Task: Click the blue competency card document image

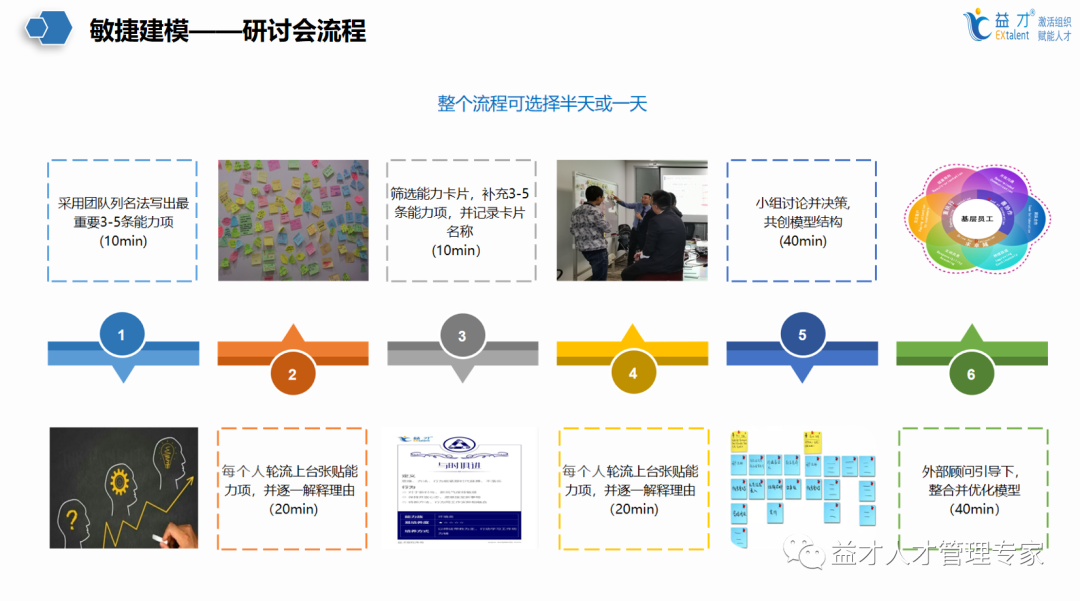Action: (459, 487)
